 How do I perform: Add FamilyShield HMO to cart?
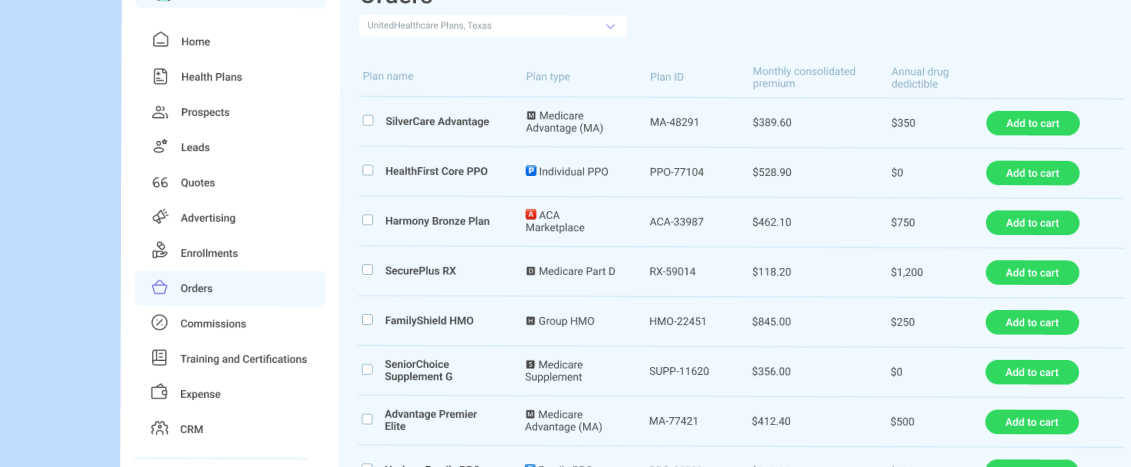click(x=1032, y=322)
